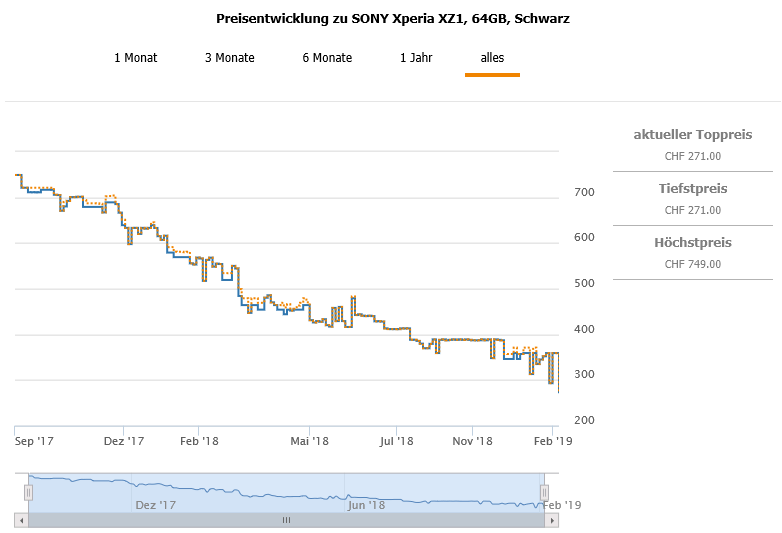Choose the 1 Jahr range tab
The height and width of the screenshot is (533, 782).
[x=417, y=58]
